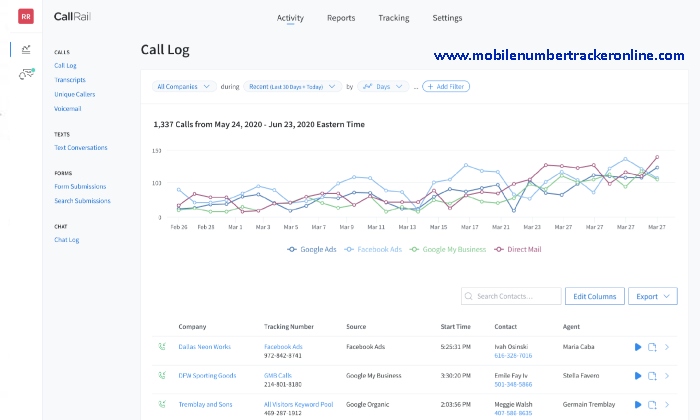The width and height of the screenshot is (700, 420).
Task: Play the Dallas Neon Works call recording
Action: 638,347
